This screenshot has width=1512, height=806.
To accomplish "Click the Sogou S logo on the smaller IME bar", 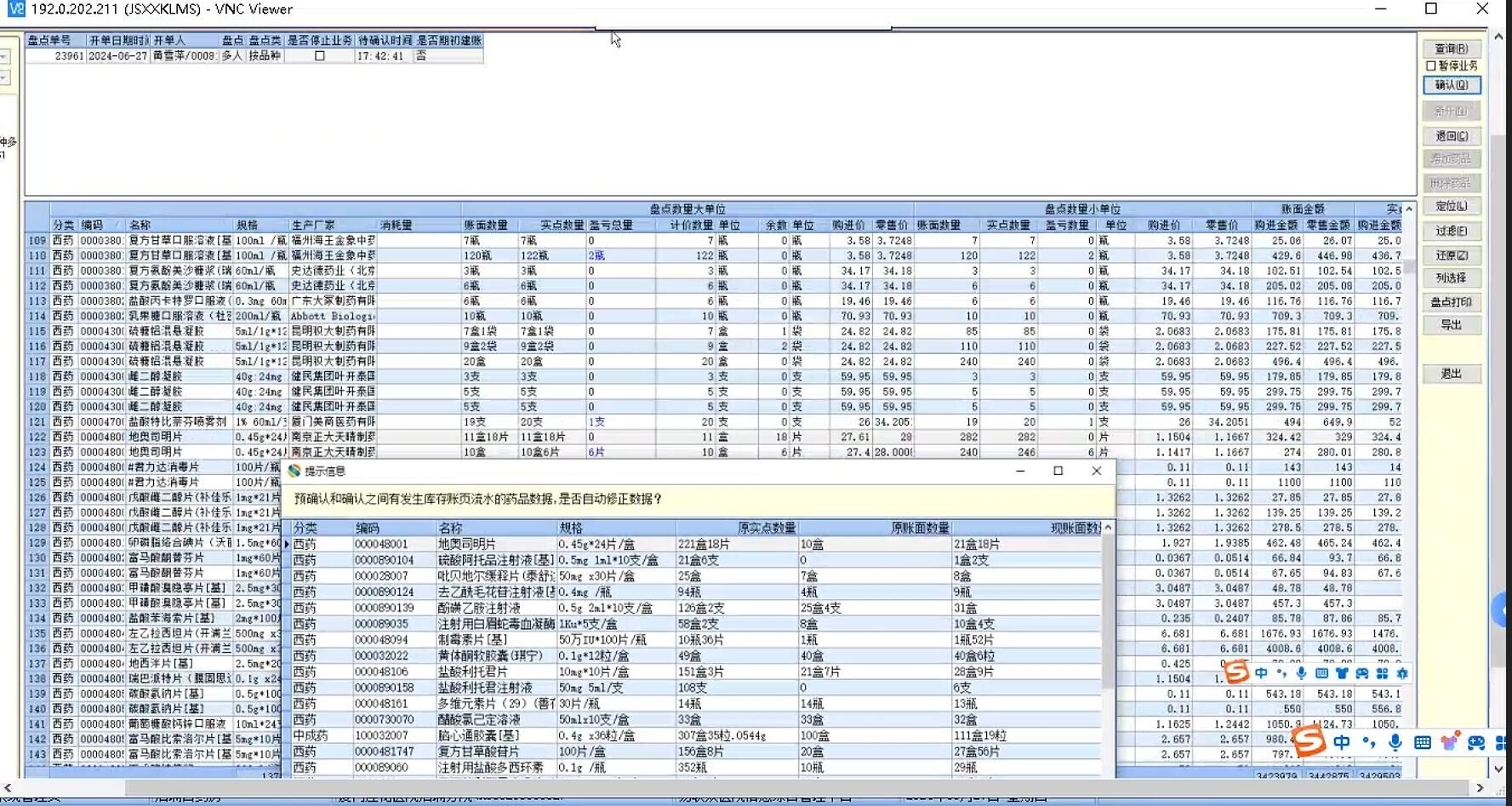I will [1236, 672].
